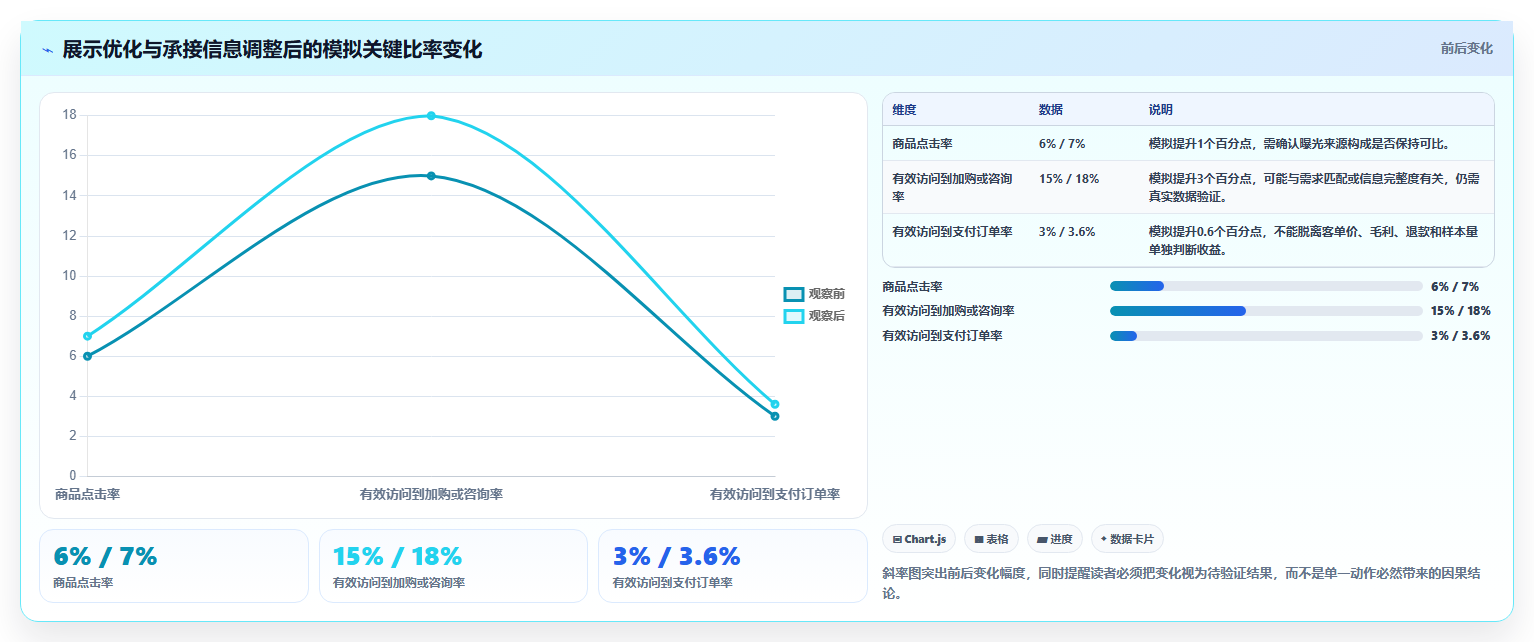Click the 15% / 18% progress value
This screenshot has width=1534, height=642.
coord(1461,311)
